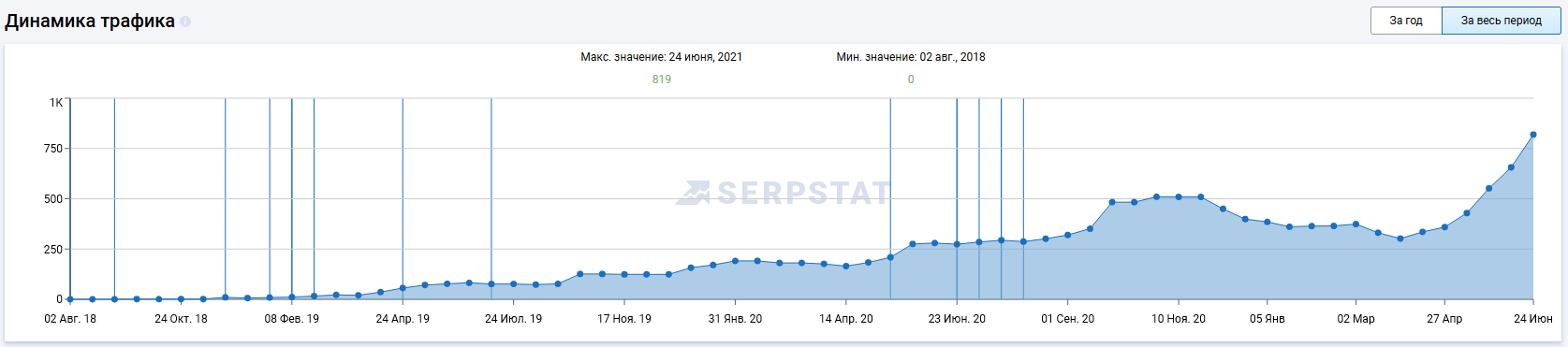Click the 500 y-axis label
This screenshot has width=1568, height=347.
tap(53, 199)
